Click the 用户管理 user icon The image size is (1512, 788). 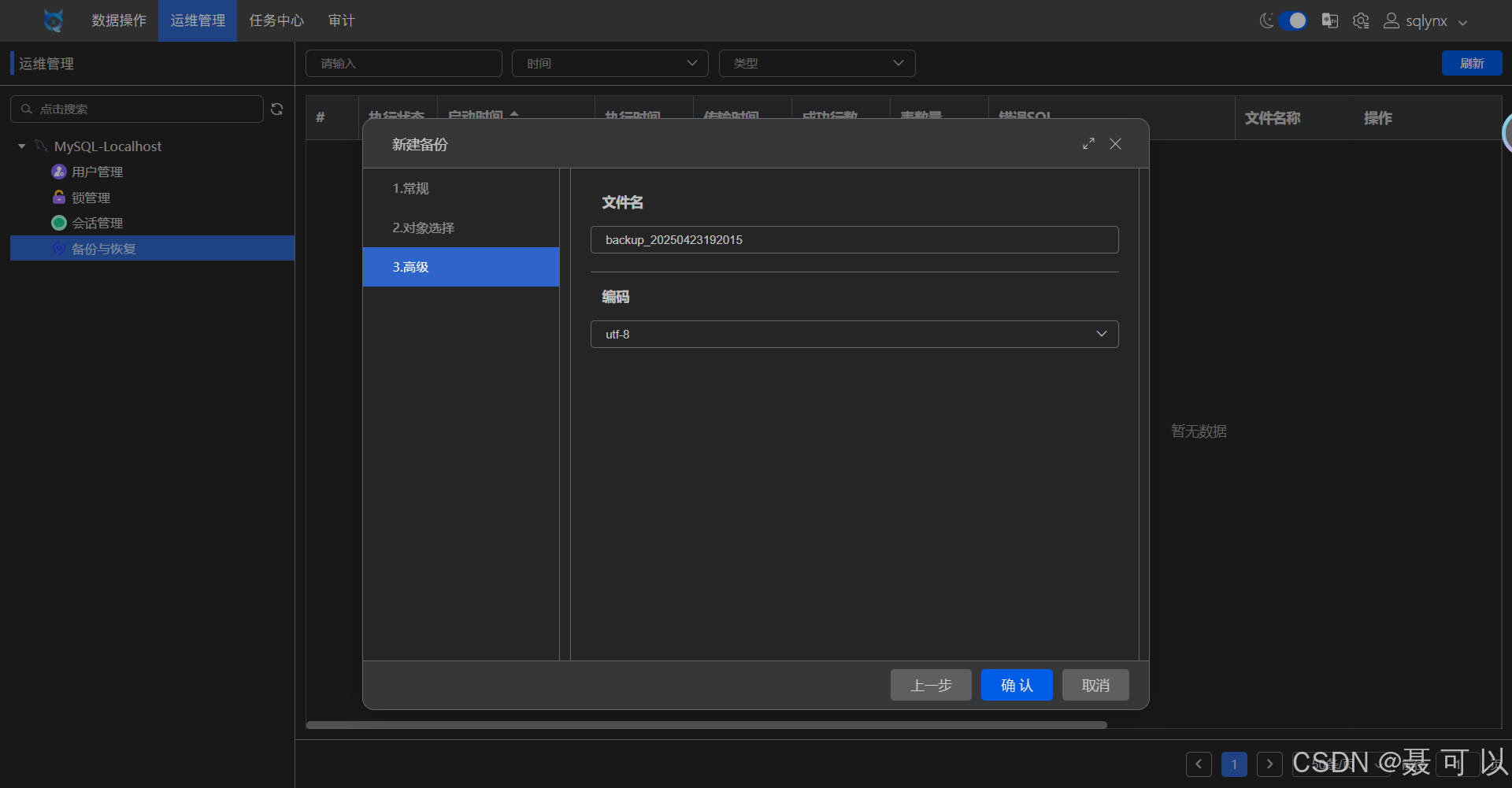coord(58,172)
